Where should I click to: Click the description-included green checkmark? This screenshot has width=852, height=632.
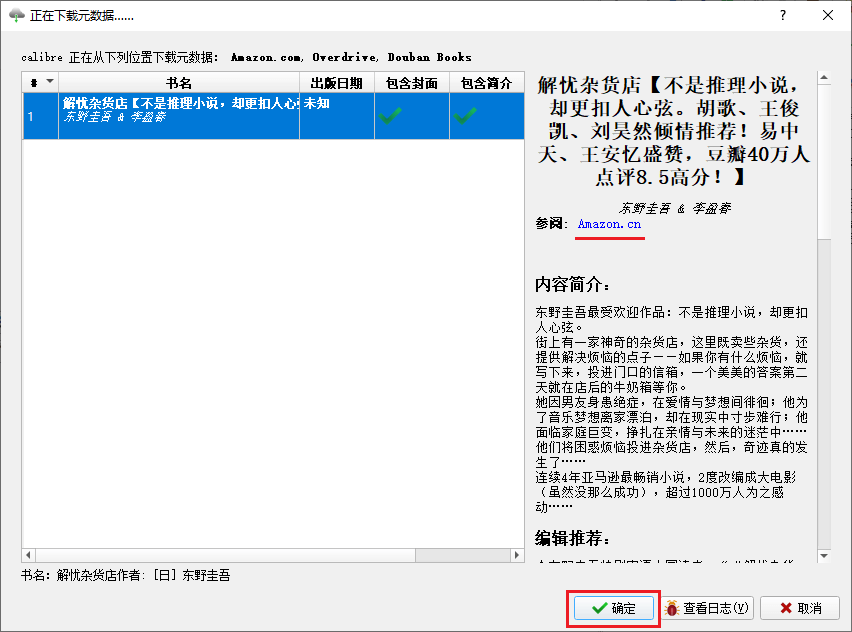point(465,115)
